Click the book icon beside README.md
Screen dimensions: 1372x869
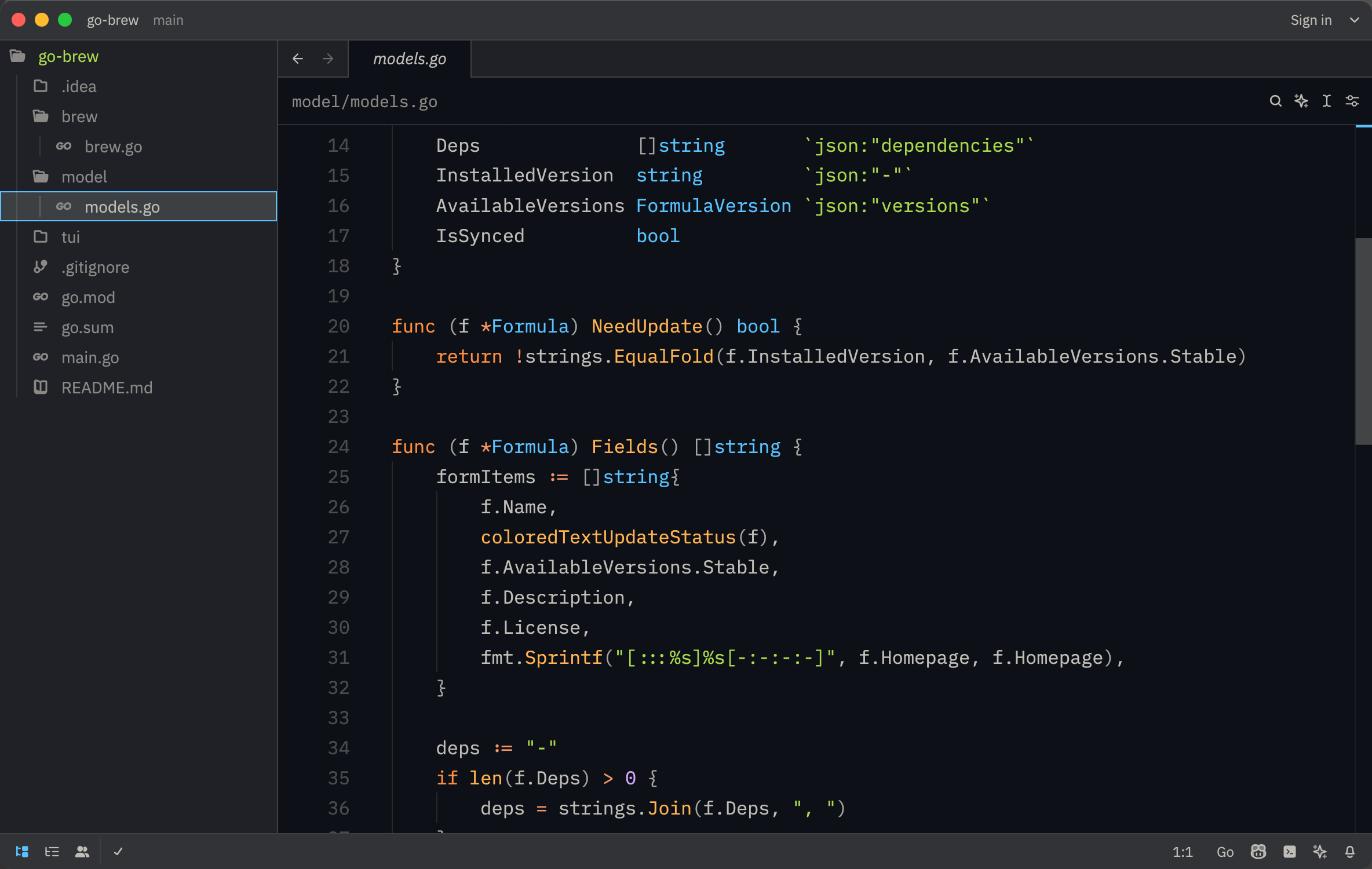41,387
